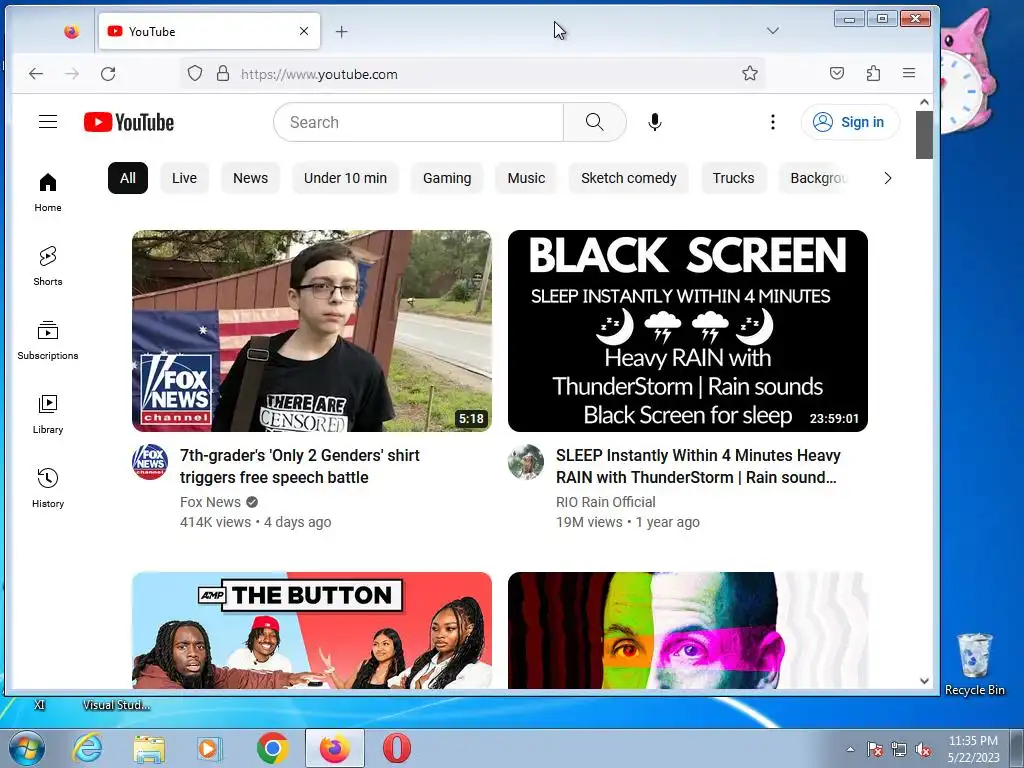The width and height of the screenshot is (1024, 768).
Task: Open Fox News channel name link
Action: [210, 502]
